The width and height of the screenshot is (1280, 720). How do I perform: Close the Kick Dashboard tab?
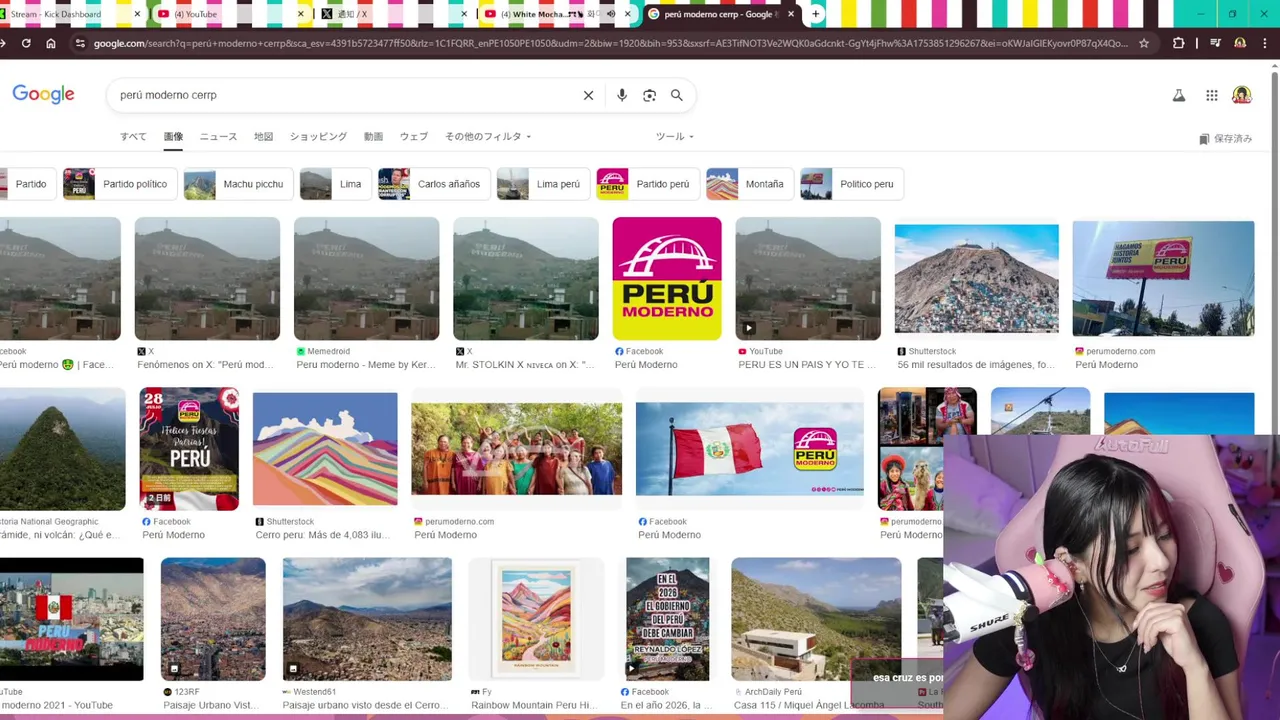tap(137, 14)
